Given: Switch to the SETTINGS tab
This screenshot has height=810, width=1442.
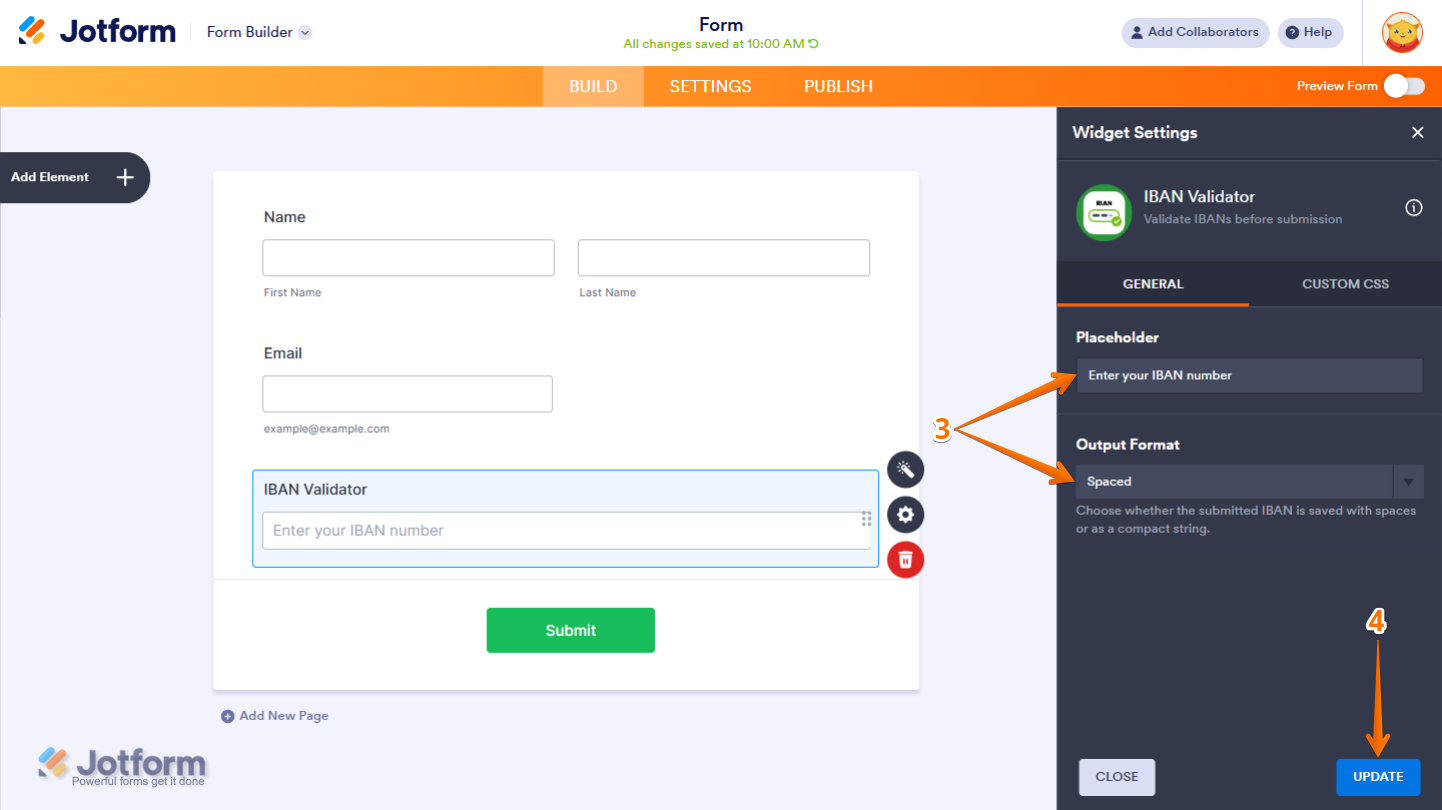Looking at the screenshot, I should click(x=710, y=86).
